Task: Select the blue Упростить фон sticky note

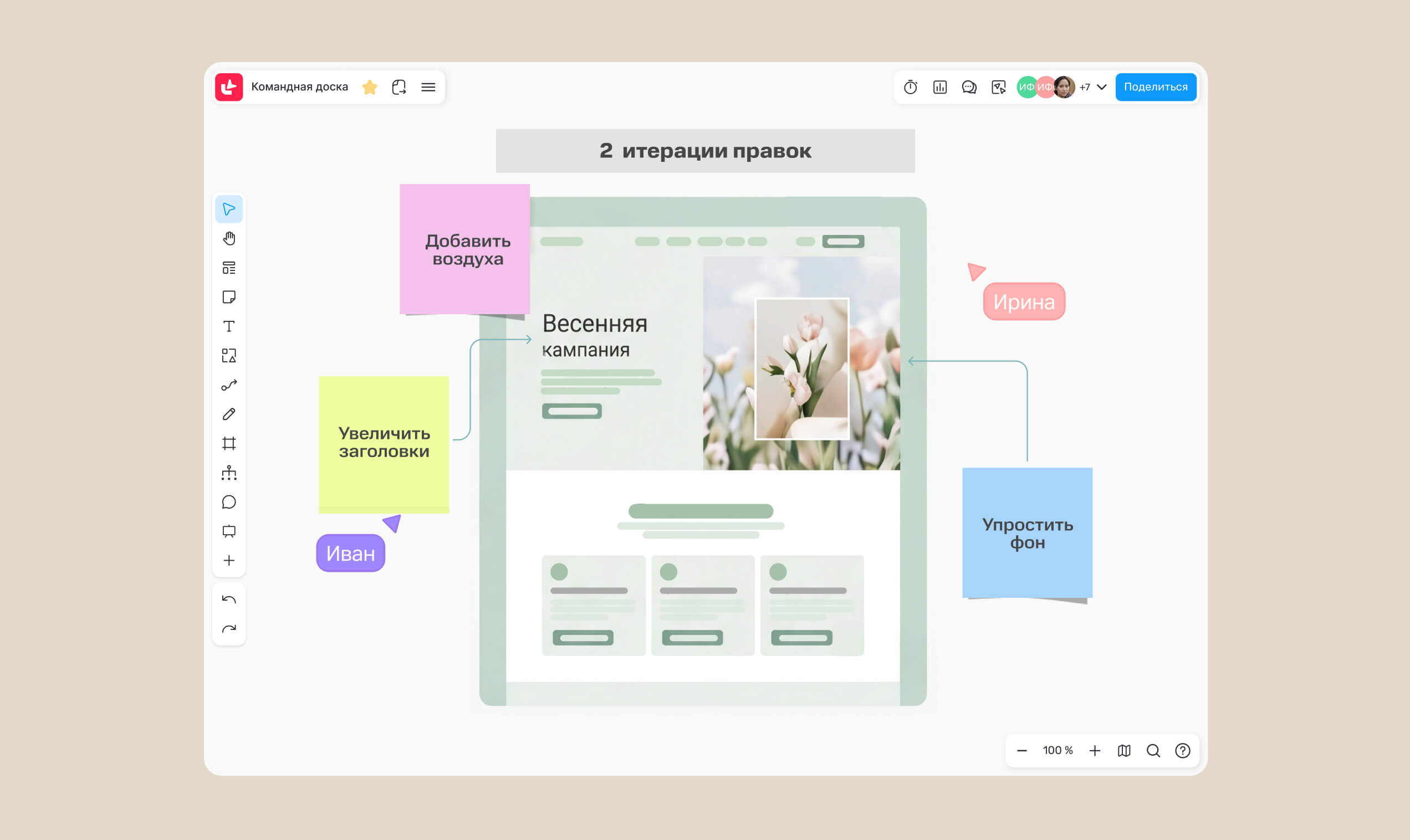Action: (1027, 532)
